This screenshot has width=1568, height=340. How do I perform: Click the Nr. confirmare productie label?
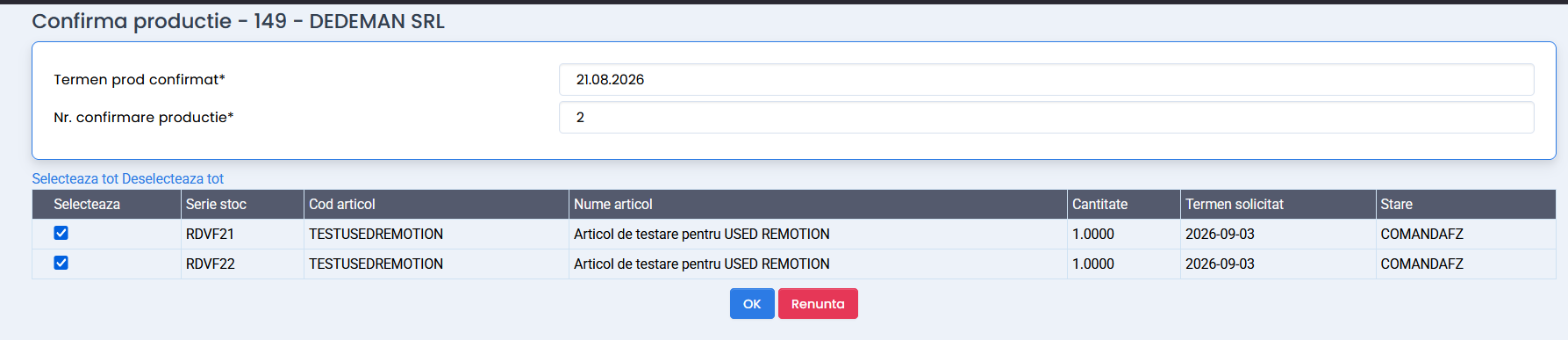coord(144,117)
